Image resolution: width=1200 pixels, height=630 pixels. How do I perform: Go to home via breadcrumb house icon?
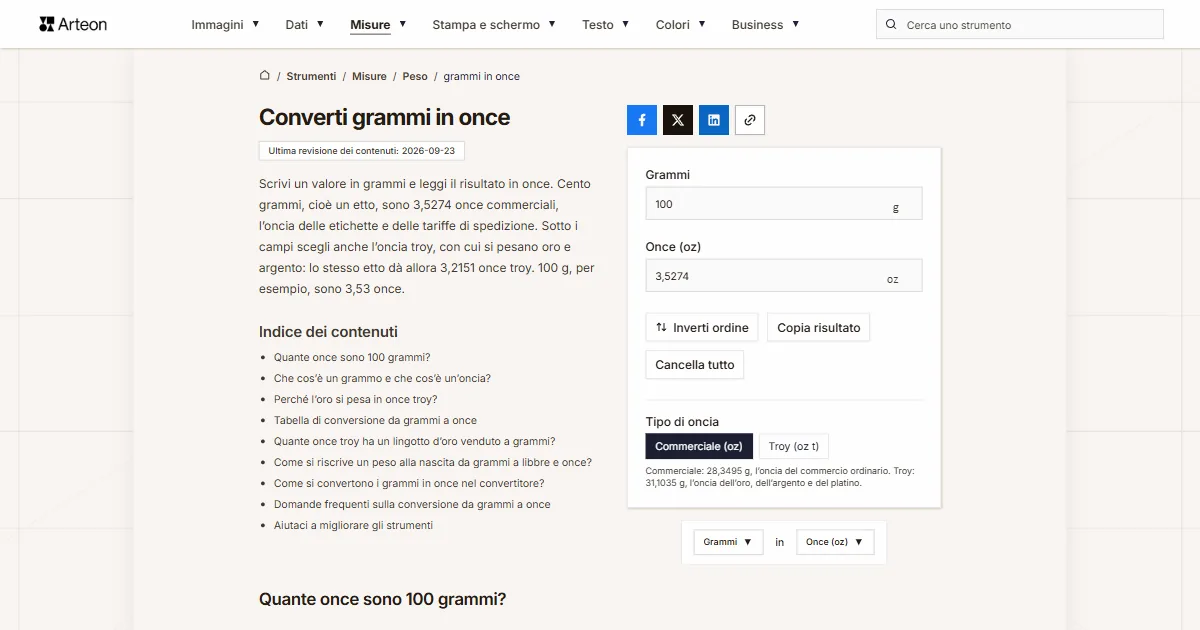click(x=265, y=76)
